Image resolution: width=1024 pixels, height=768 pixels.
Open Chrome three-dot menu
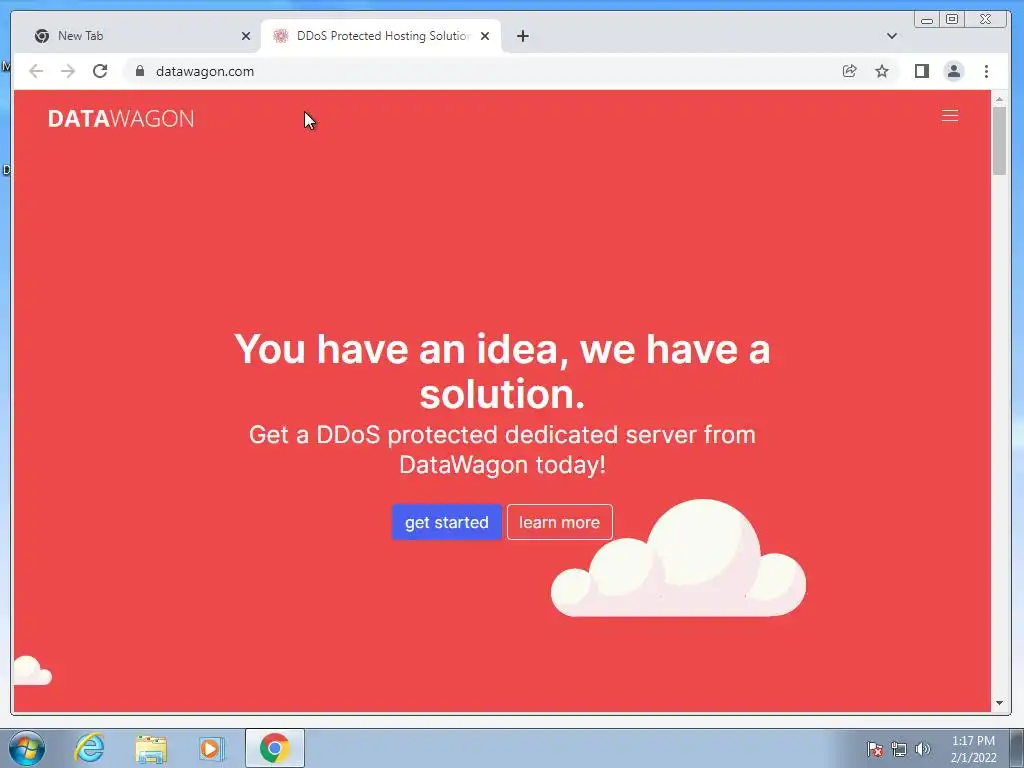click(x=986, y=71)
